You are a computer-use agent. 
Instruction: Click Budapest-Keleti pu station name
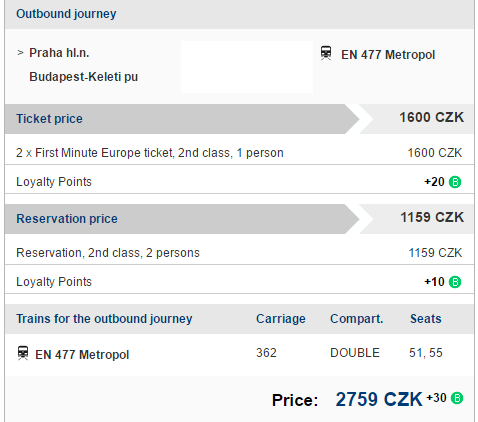coord(84,77)
